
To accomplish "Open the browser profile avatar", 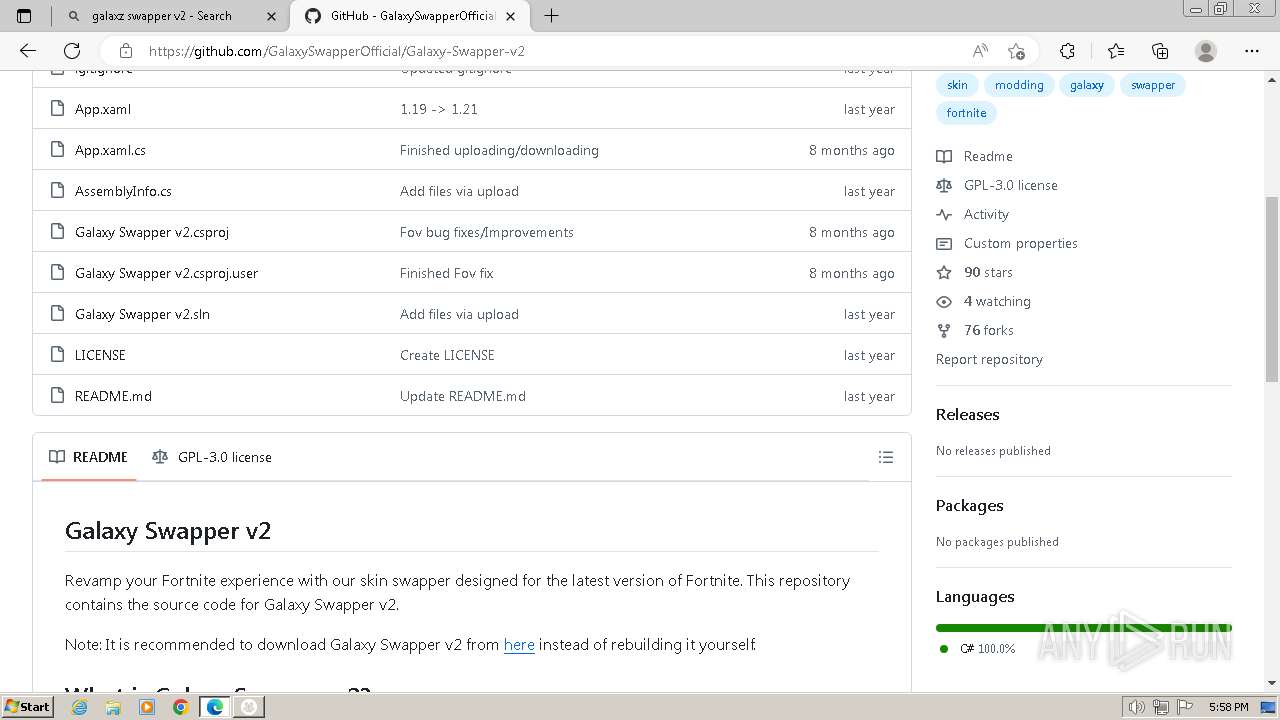I will 1206,51.
